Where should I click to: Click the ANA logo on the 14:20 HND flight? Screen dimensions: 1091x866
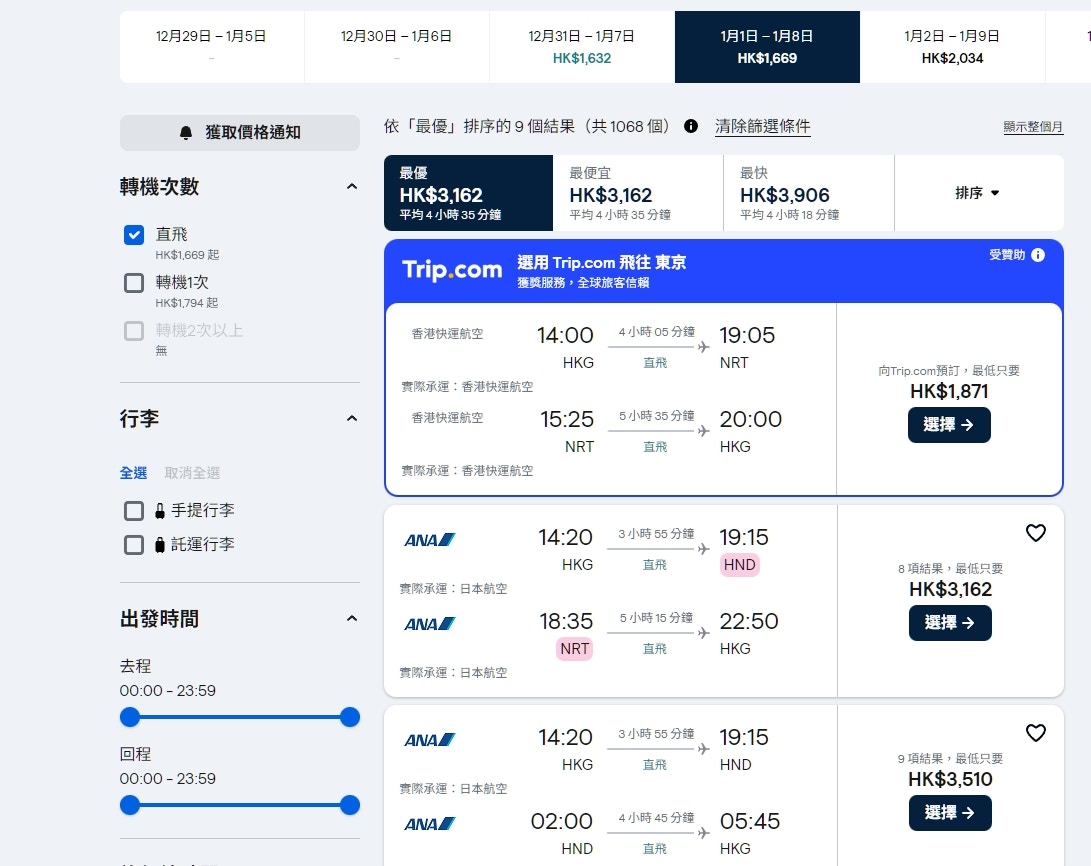pyautogui.click(x=430, y=540)
